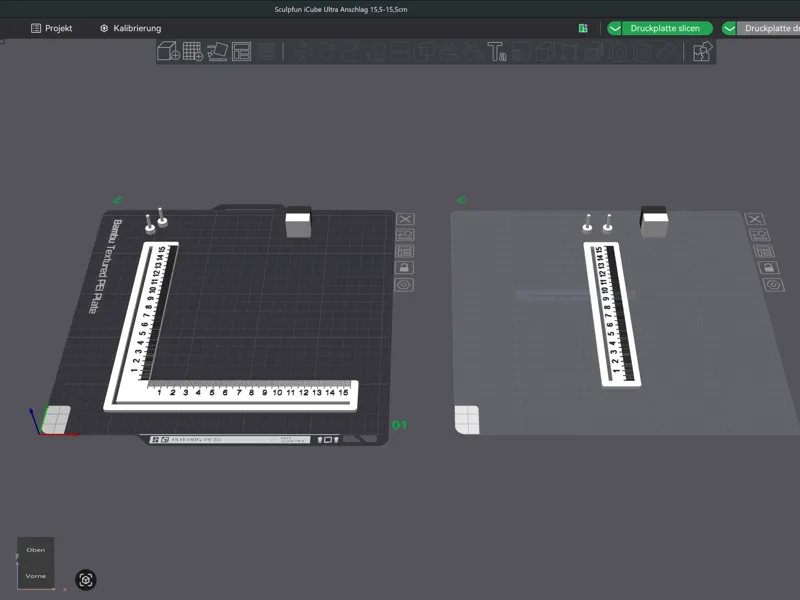
Task: Remove all objects from second plate
Action: [x=755, y=219]
